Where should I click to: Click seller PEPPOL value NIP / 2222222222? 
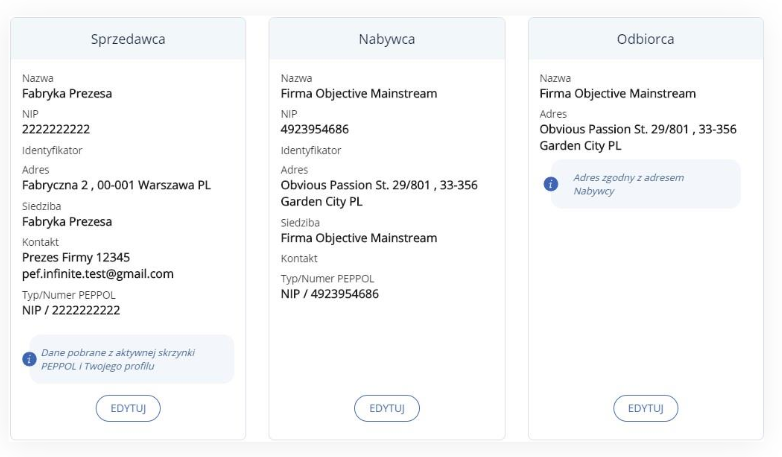[x=71, y=310]
